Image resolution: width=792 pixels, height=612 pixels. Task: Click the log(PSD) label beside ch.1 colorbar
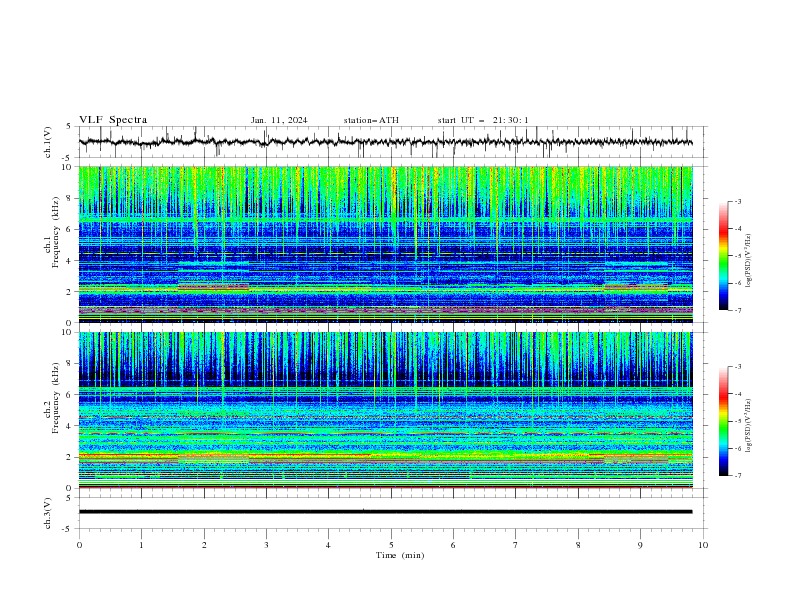[x=748, y=261]
